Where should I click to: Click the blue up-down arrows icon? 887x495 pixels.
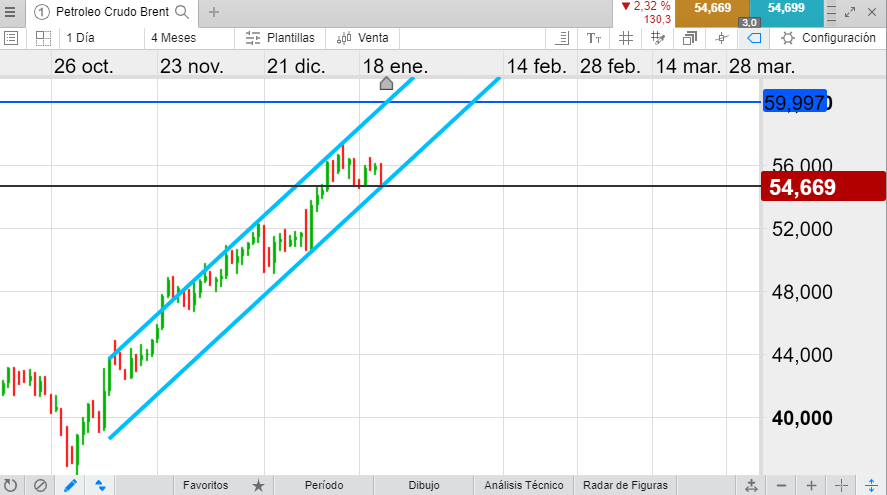pos(100,485)
